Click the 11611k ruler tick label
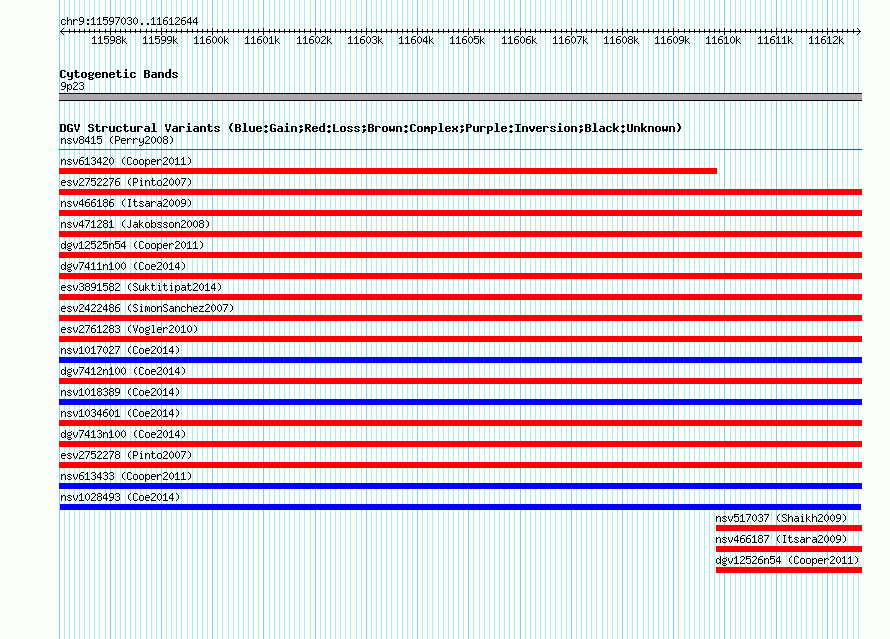 pyautogui.click(x=775, y=40)
